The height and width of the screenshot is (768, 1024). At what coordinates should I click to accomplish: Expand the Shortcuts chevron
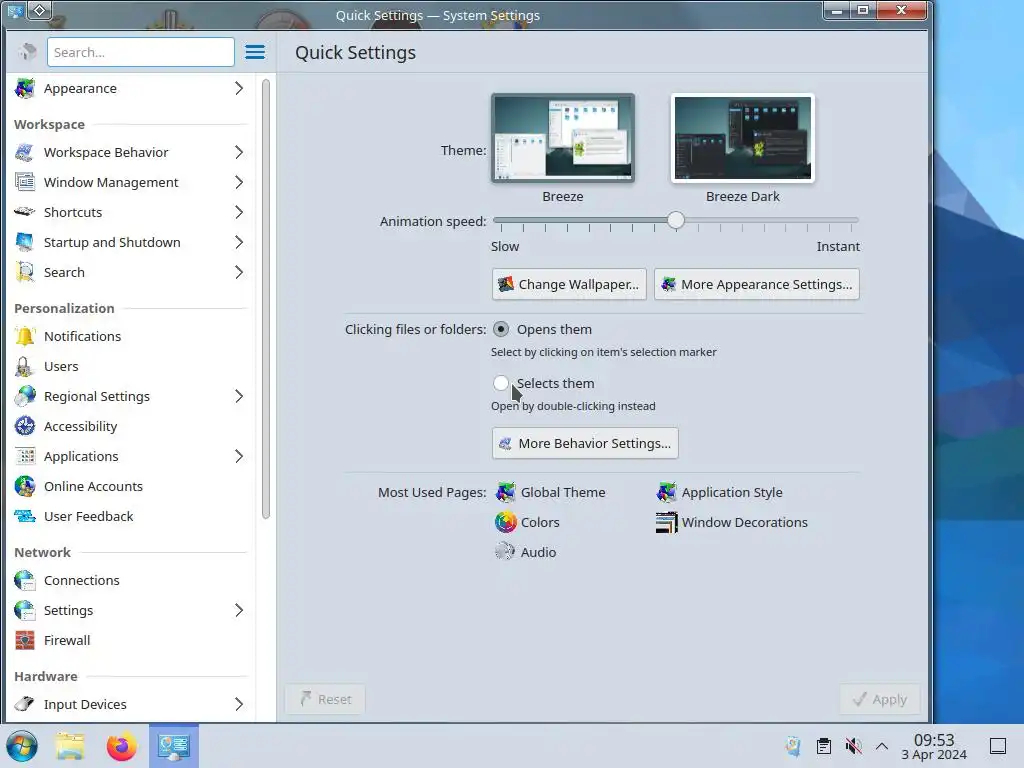coord(239,212)
